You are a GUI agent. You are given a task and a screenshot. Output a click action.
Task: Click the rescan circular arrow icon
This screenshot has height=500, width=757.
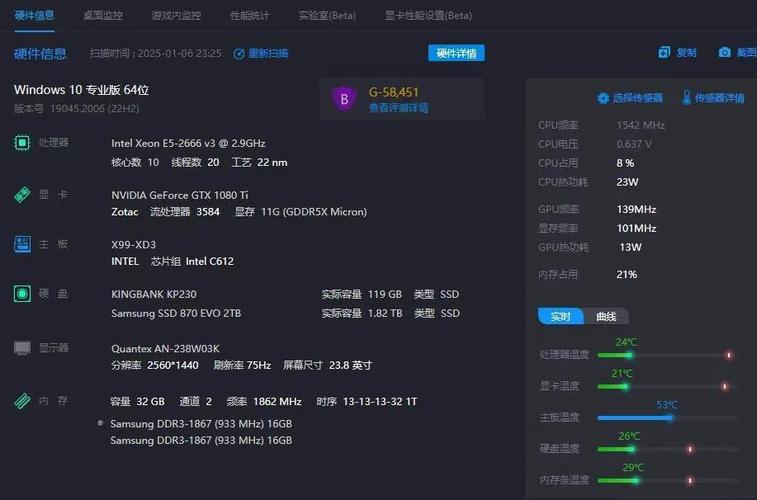[238, 54]
